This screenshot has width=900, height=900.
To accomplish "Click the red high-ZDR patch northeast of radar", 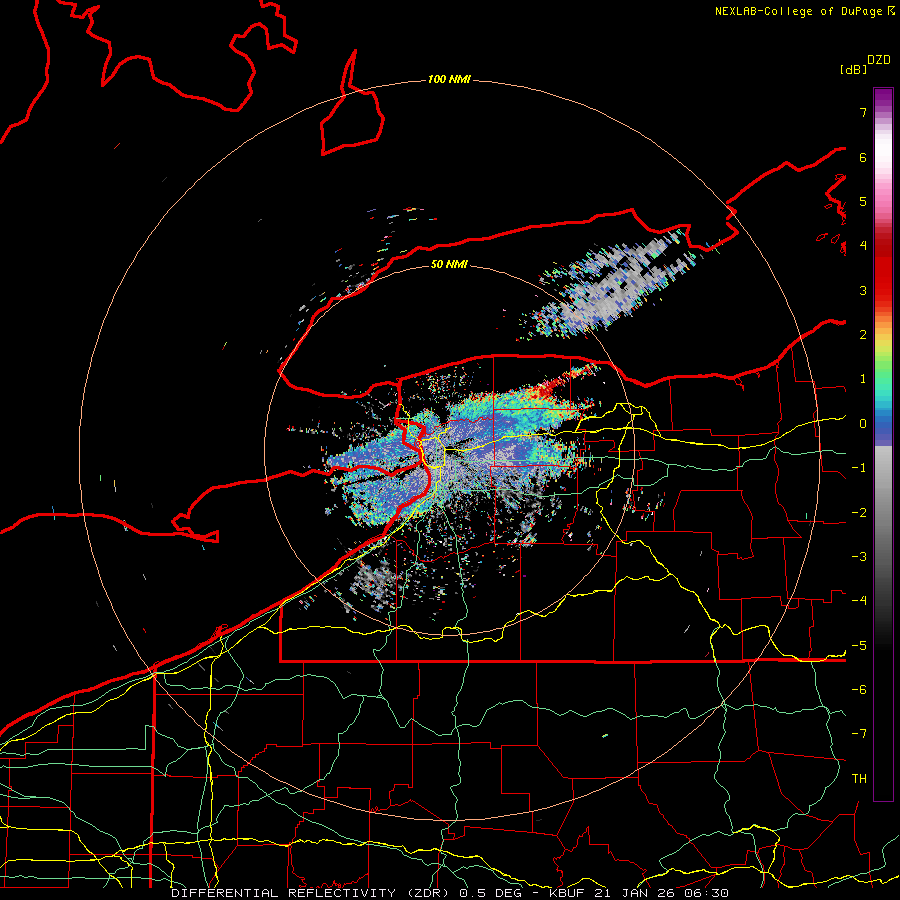I will coord(546,389).
